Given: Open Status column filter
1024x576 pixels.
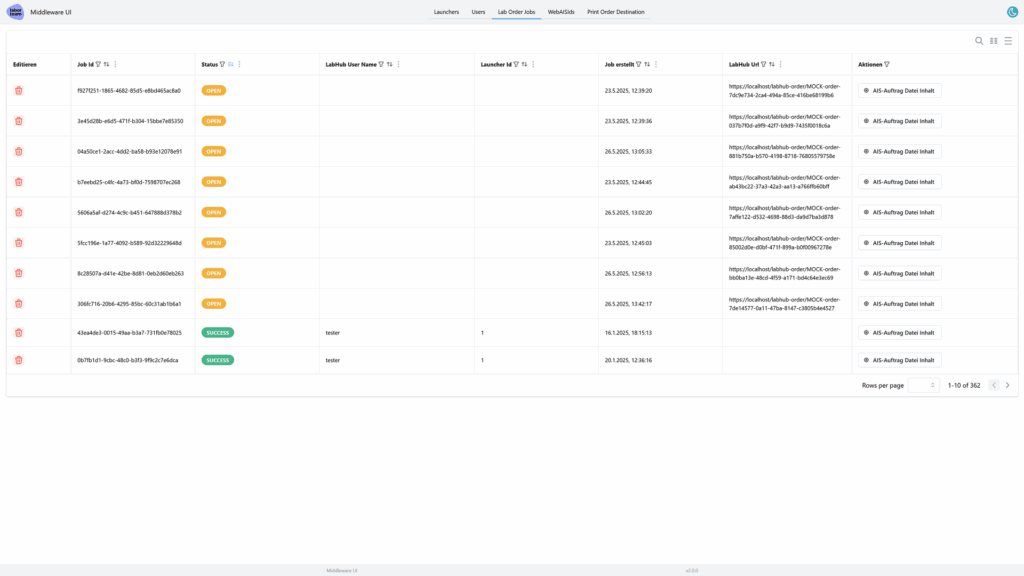Looking at the screenshot, I should click(x=222, y=65).
